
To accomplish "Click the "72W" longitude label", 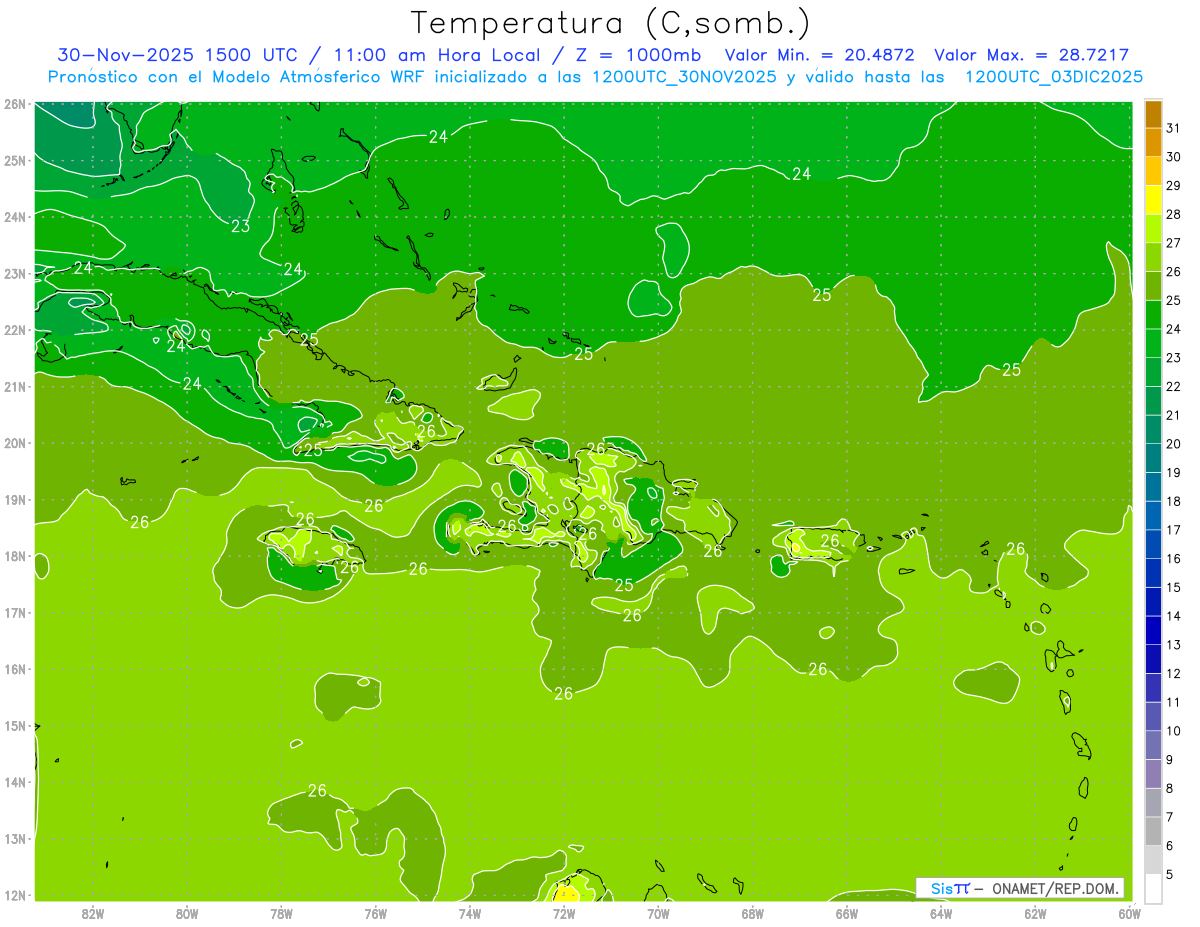I will tap(564, 913).
